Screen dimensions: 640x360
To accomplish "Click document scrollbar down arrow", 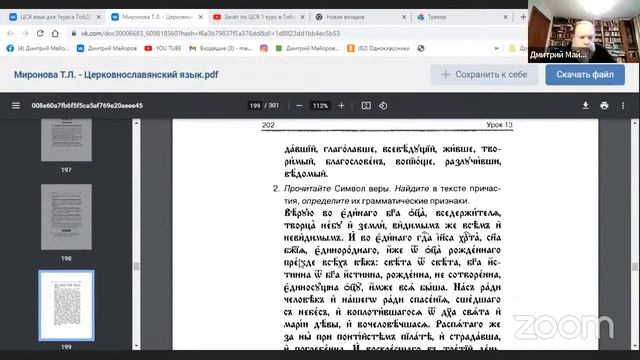I will click(x=634, y=346).
